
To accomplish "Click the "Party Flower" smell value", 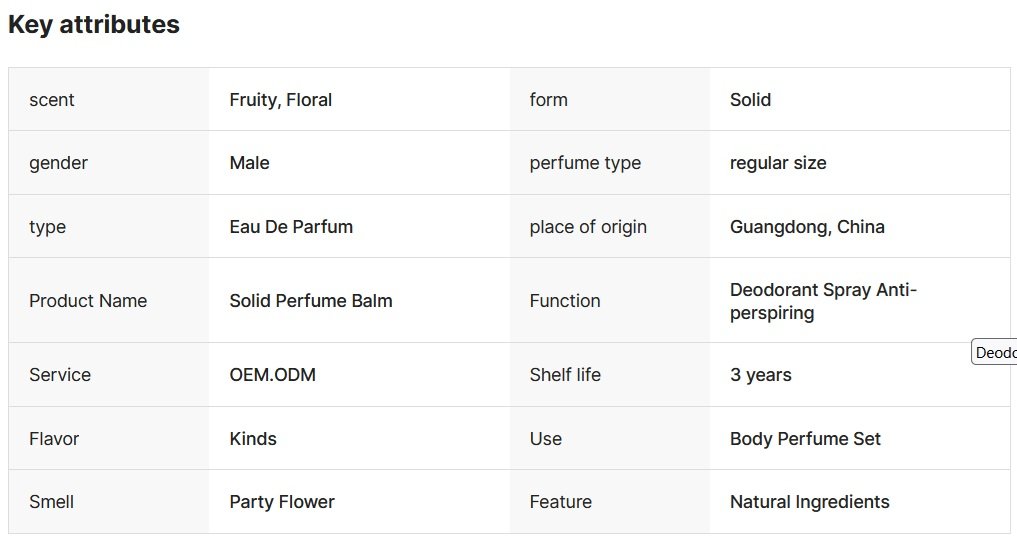I will coord(282,502).
